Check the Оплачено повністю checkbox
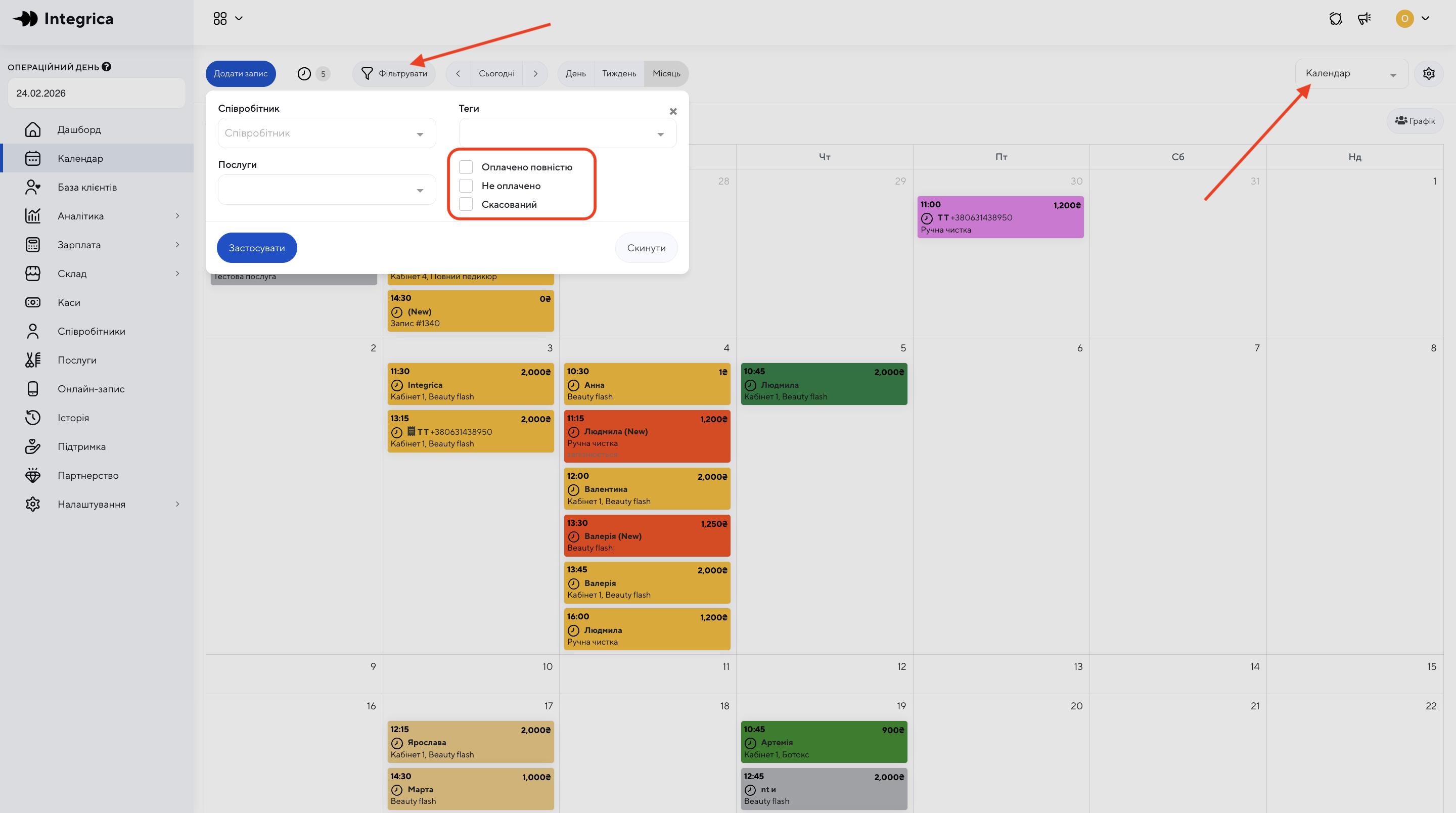This screenshot has height=813, width=1456. [466, 167]
